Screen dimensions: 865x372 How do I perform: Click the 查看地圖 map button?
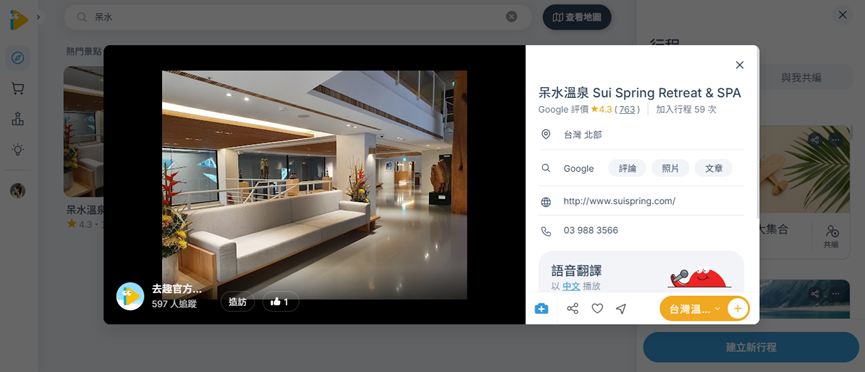pyautogui.click(x=577, y=17)
